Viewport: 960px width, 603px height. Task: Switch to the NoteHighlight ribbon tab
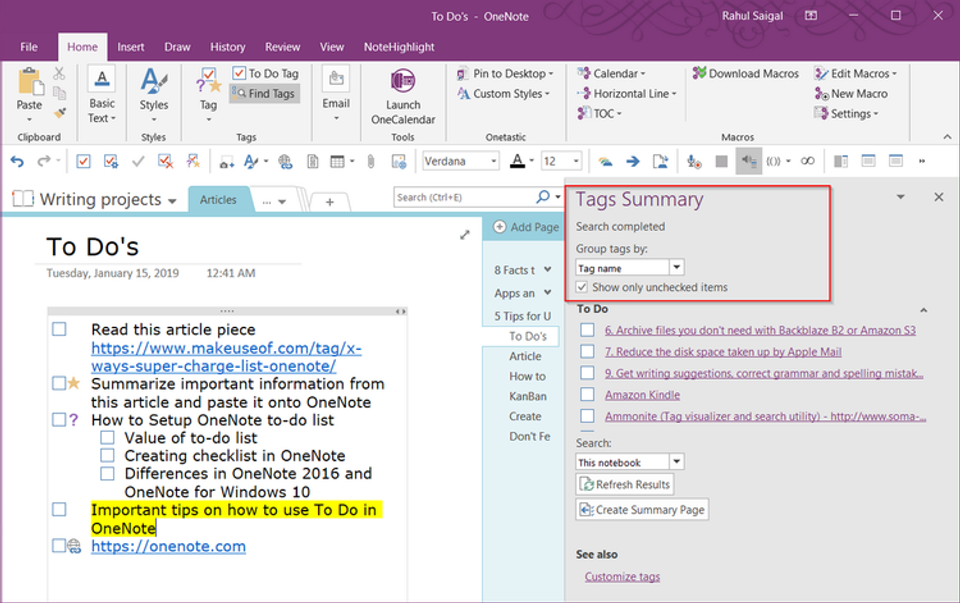pyautogui.click(x=399, y=47)
